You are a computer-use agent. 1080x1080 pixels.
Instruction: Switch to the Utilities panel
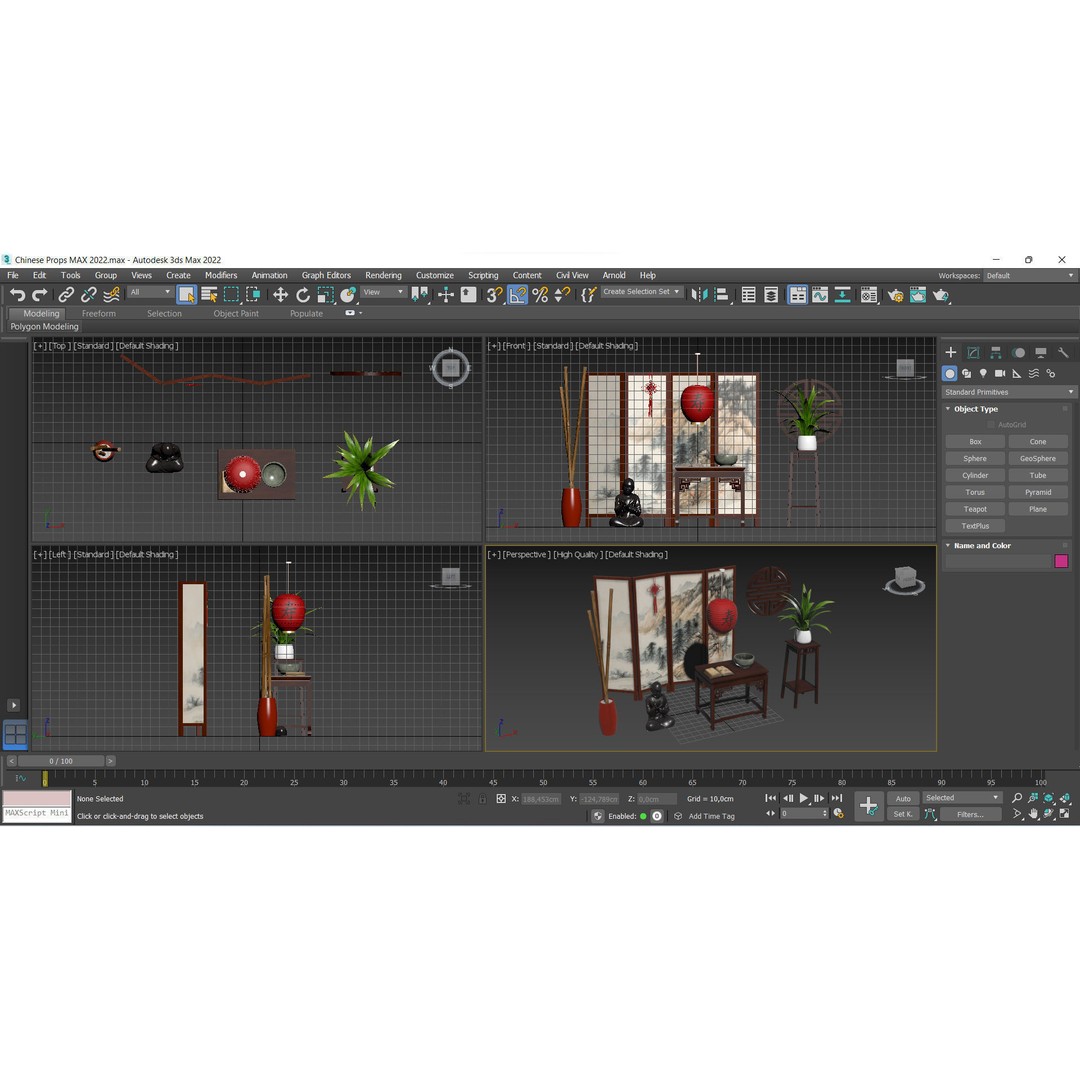pyautogui.click(x=1063, y=353)
